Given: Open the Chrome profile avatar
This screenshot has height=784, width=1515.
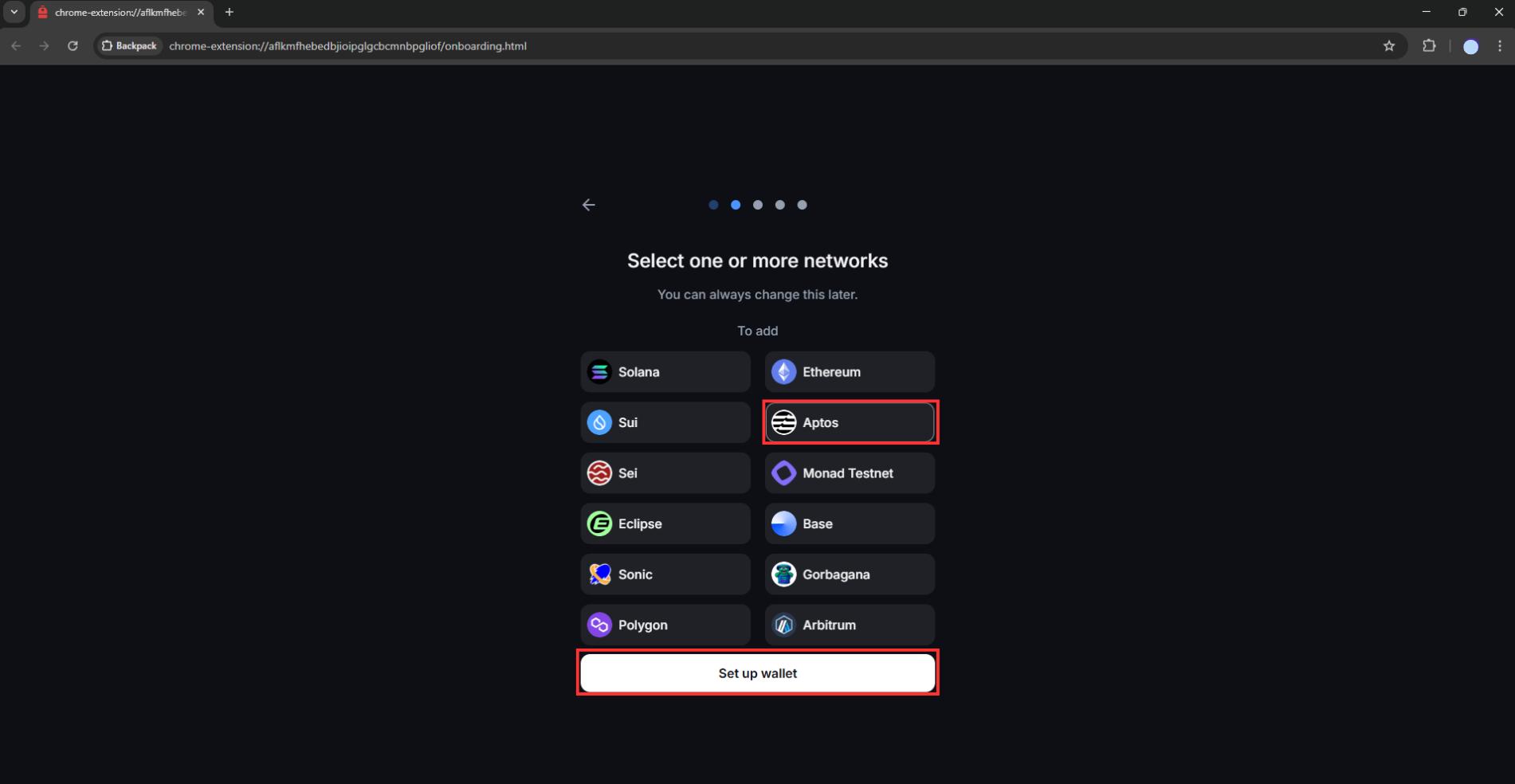Looking at the screenshot, I should (1471, 46).
